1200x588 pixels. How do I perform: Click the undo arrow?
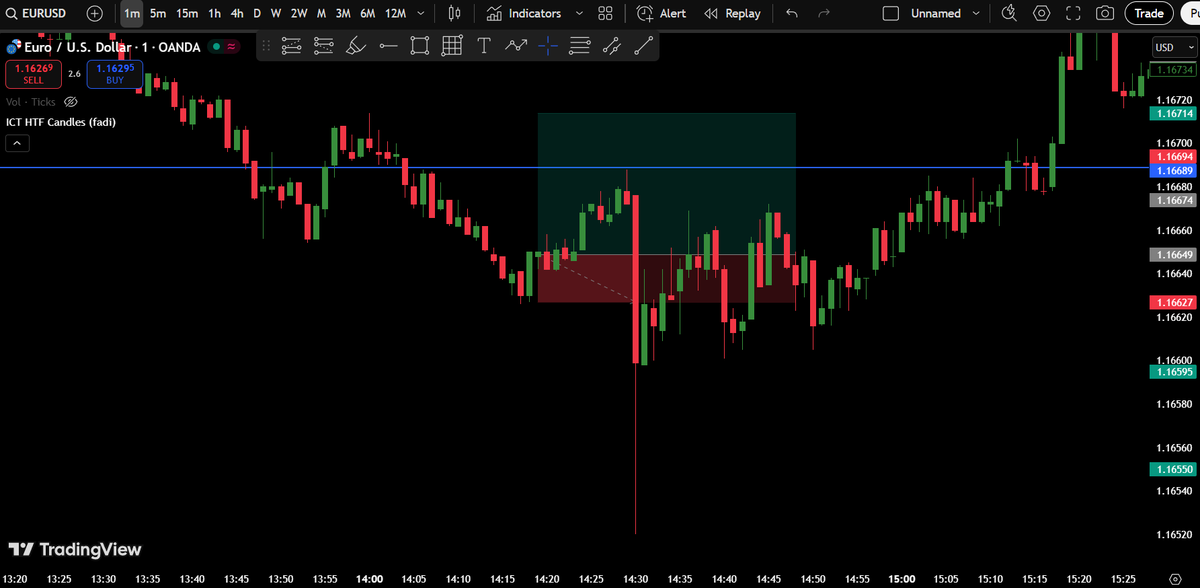[x=791, y=13]
